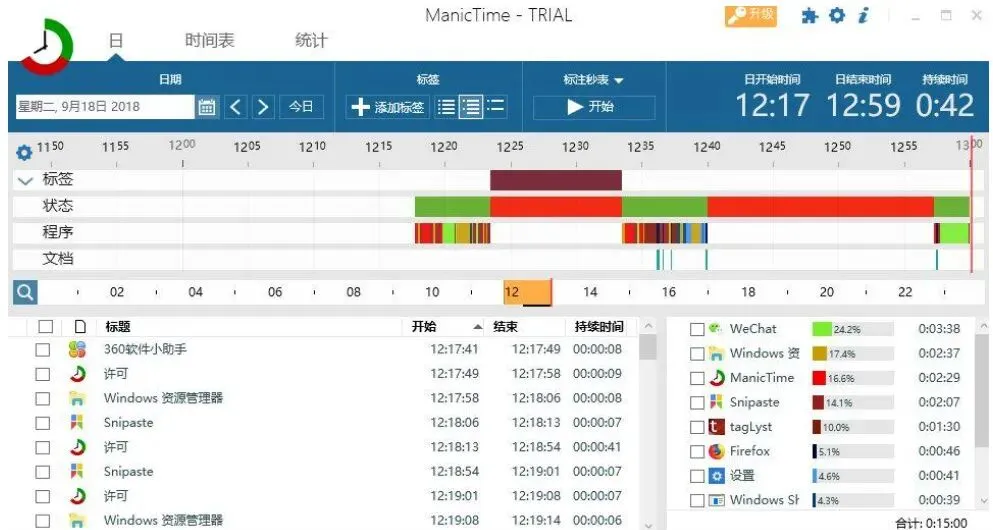The height and width of the screenshot is (530, 993).
Task: Click the 程序 timeline label
Action: click(58, 232)
